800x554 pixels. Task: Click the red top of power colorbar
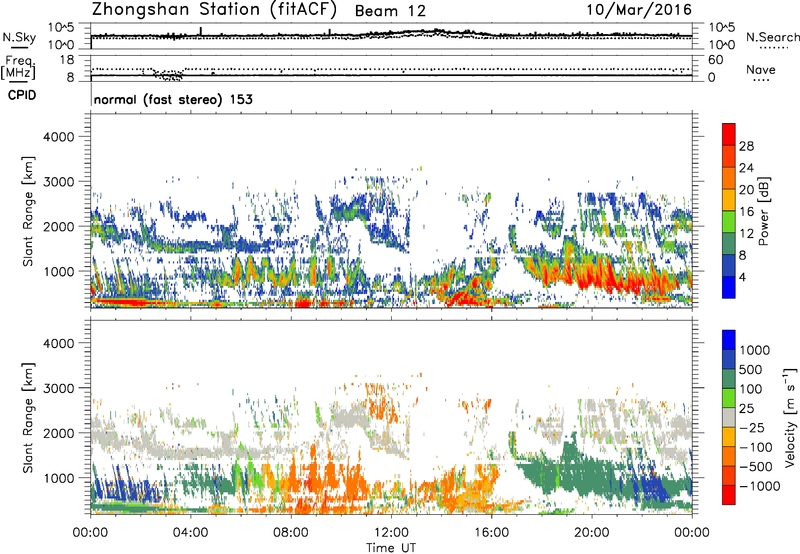tap(729, 134)
